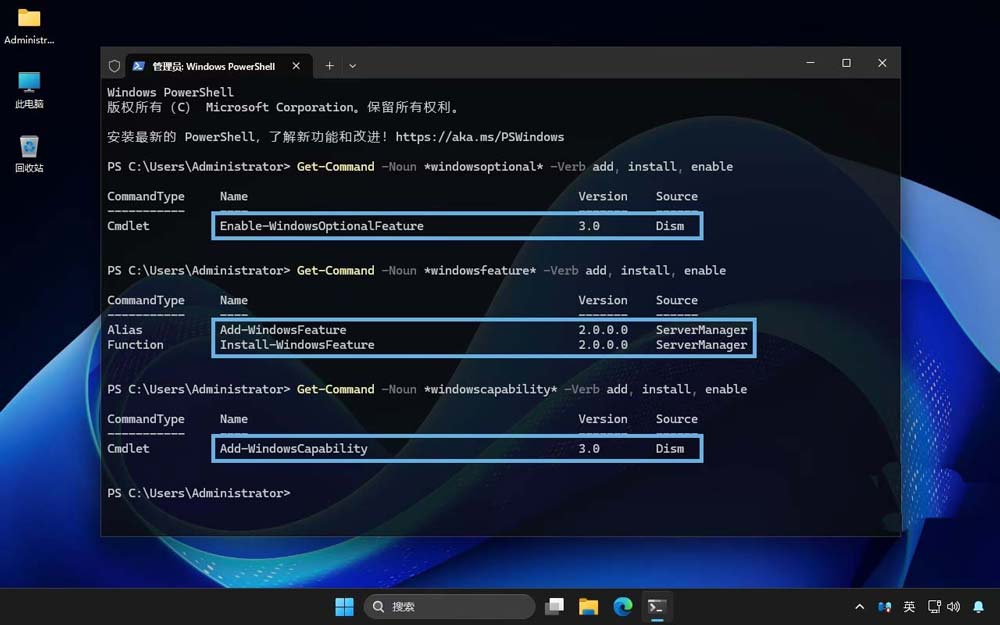Open network settings from the tray
The height and width of the screenshot is (625, 1000).
click(934, 607)
